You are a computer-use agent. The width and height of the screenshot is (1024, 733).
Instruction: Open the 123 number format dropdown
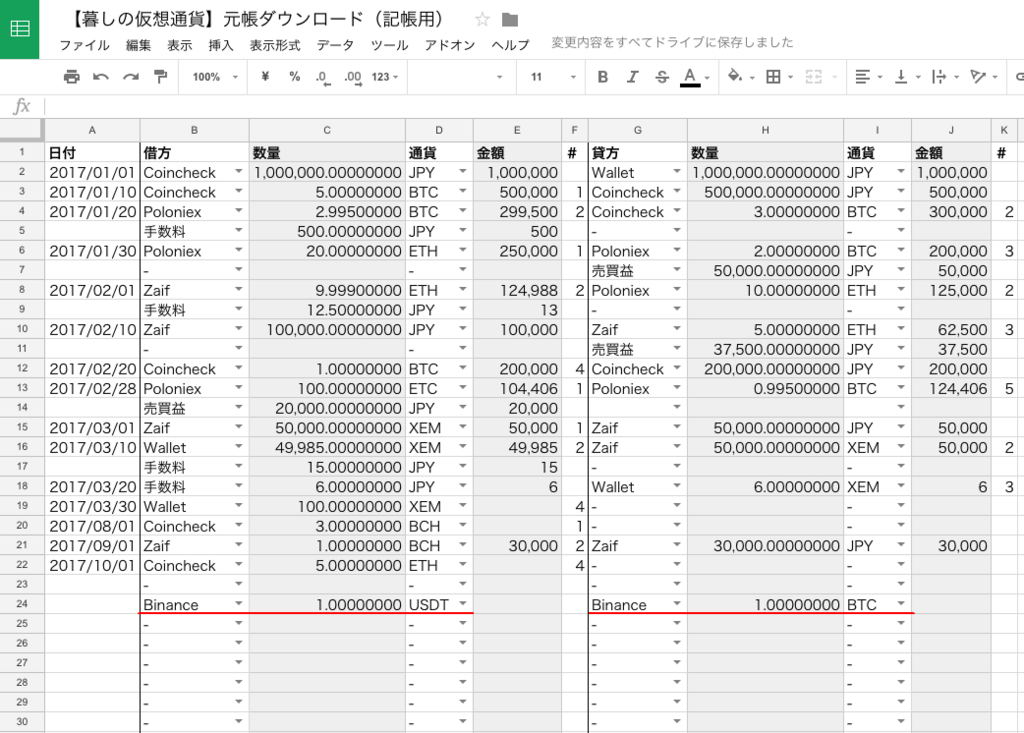click(385, 77)
